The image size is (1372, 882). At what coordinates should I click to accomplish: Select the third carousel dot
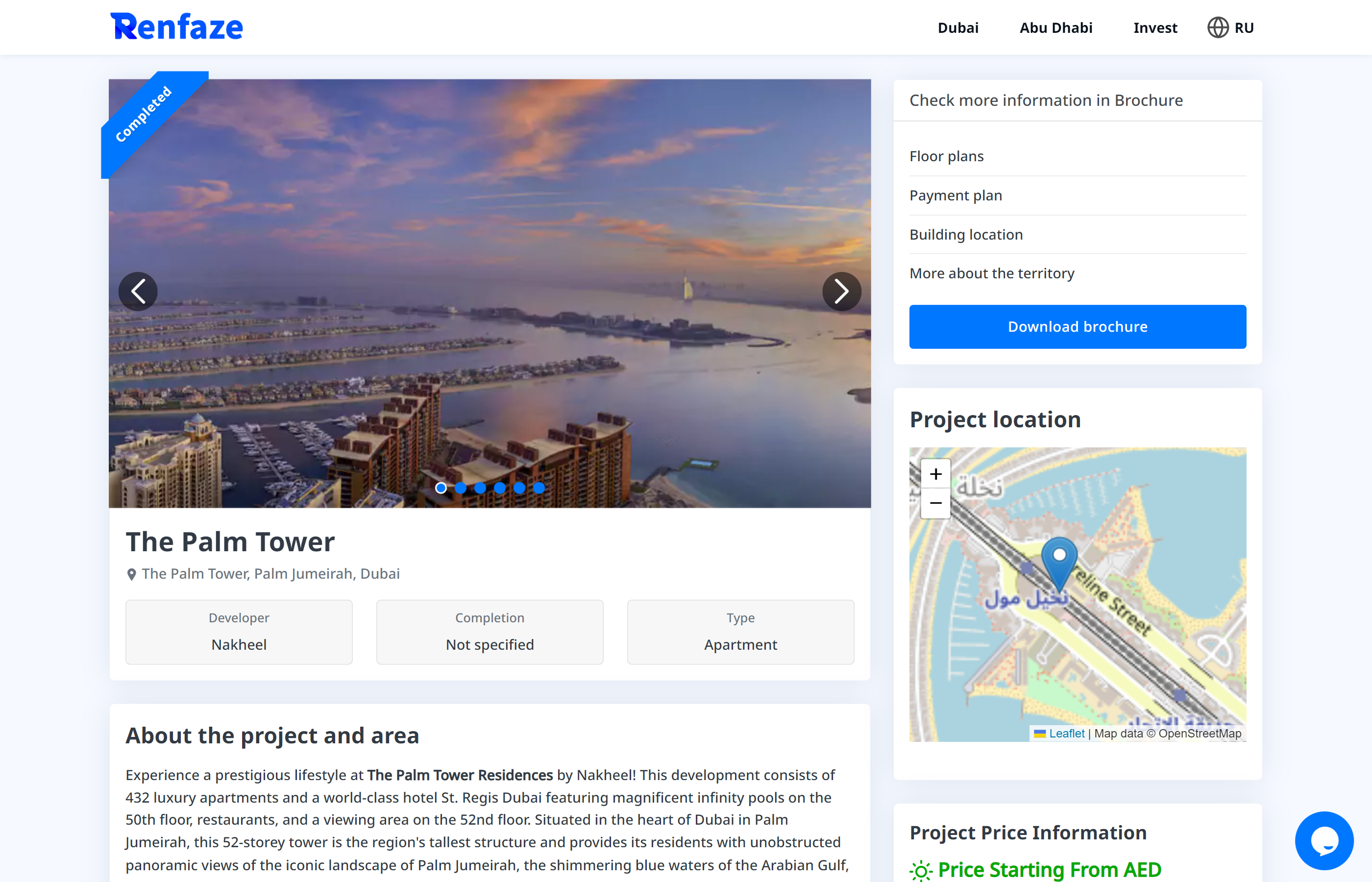(480, 488)
